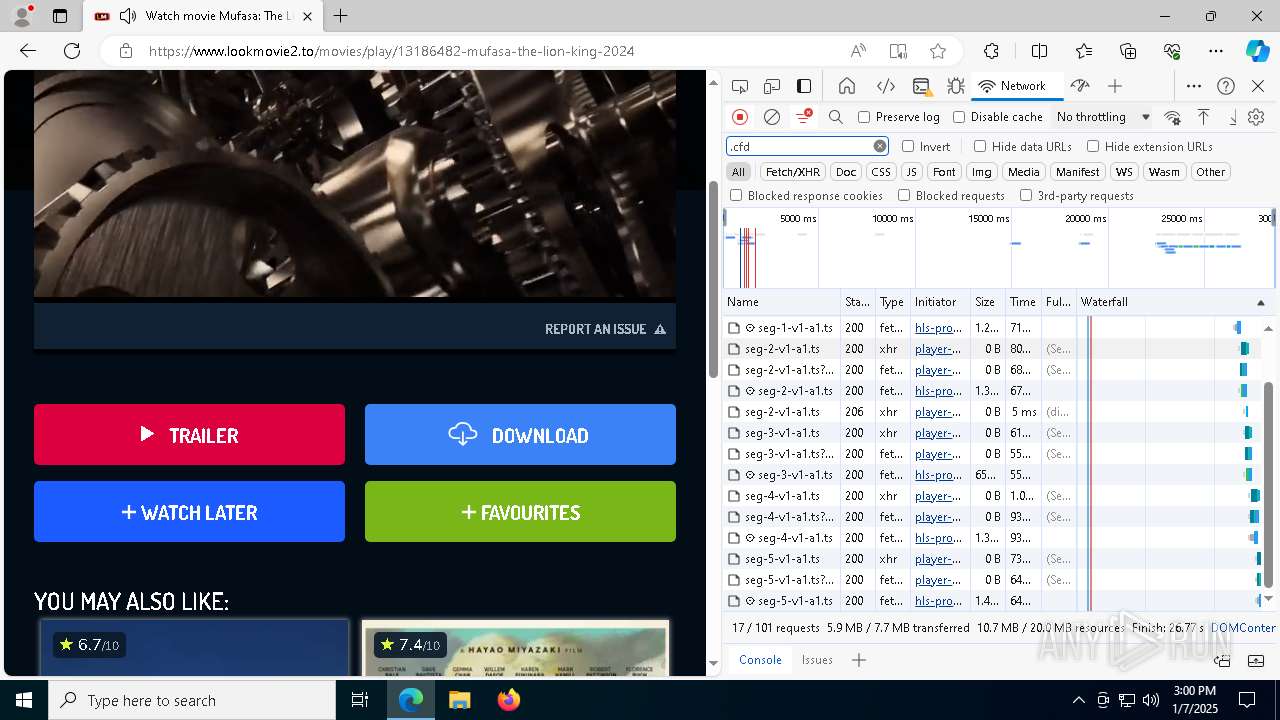
Task: Toggle device emulation icon in DevTools
Action: tap(771, 86)
